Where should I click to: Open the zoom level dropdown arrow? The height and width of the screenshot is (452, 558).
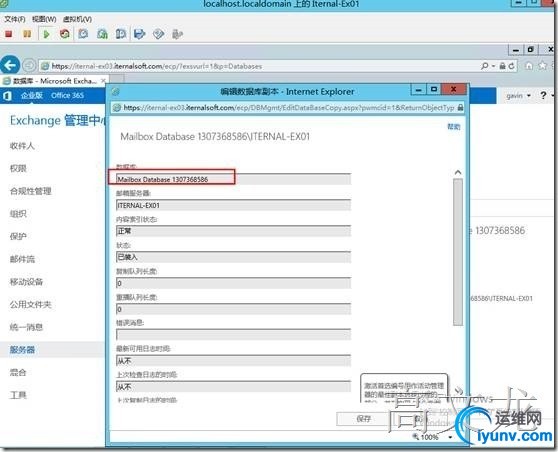451,437
